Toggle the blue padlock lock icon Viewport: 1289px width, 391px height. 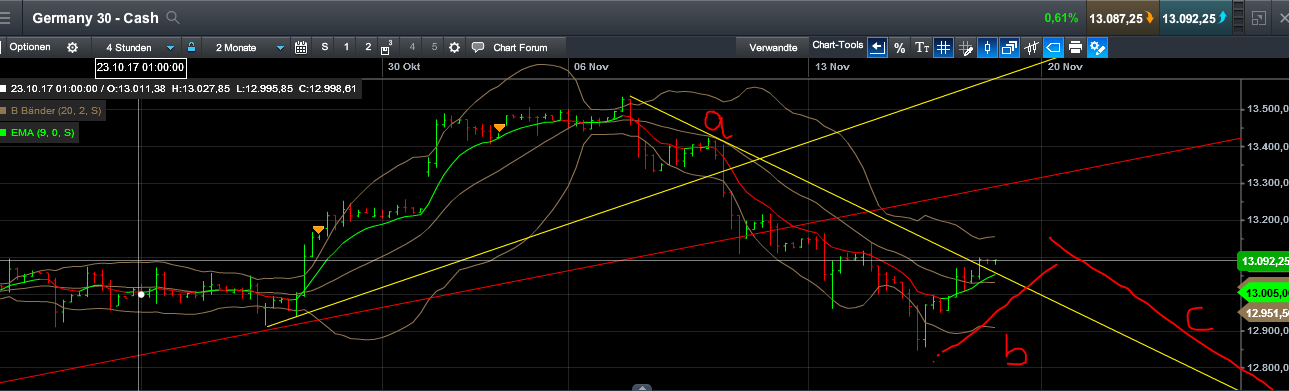pyautogui.click(x=190, y=47)
